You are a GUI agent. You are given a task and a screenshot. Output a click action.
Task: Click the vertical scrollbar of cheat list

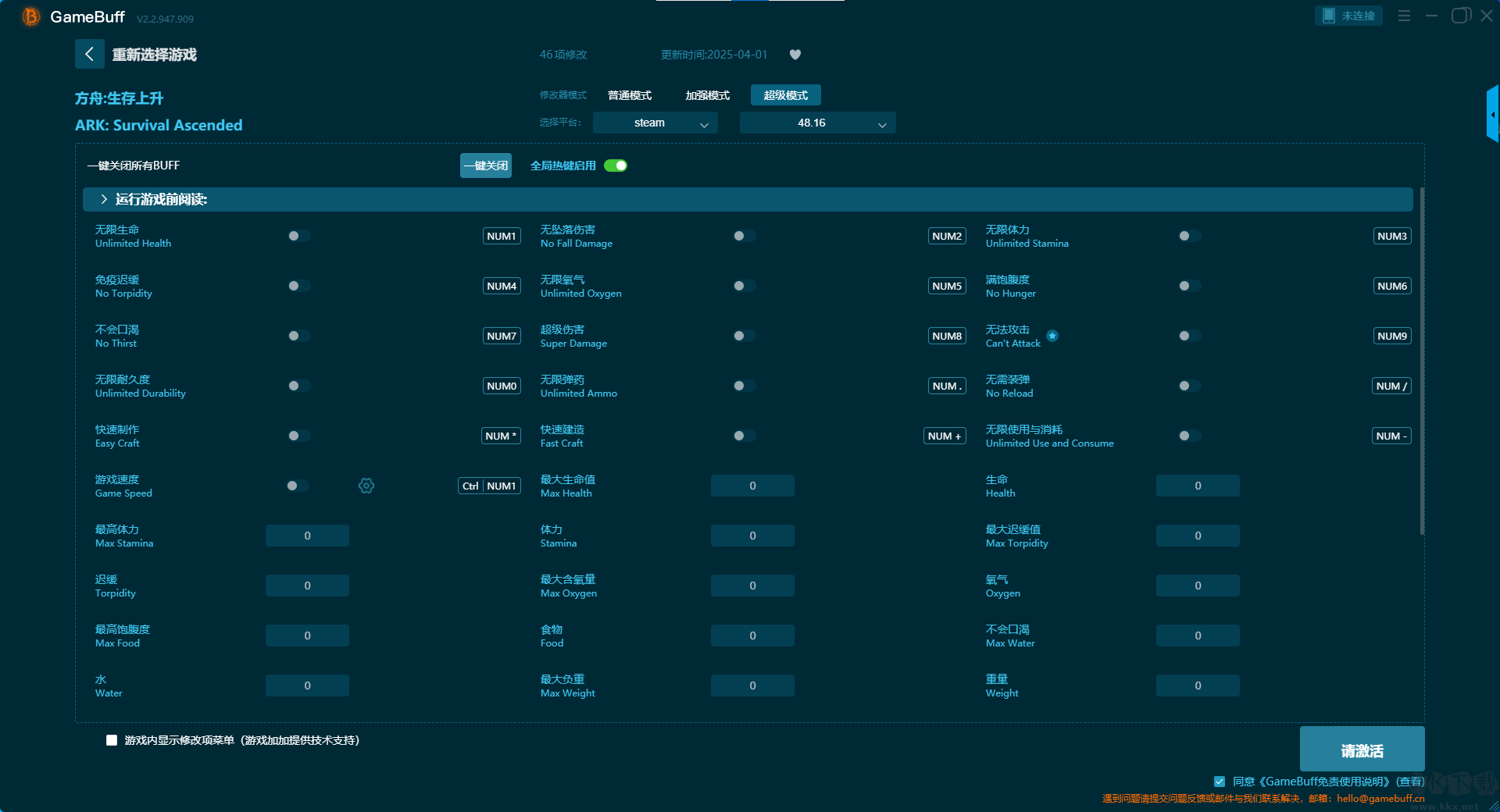(x=1421, y=359)
